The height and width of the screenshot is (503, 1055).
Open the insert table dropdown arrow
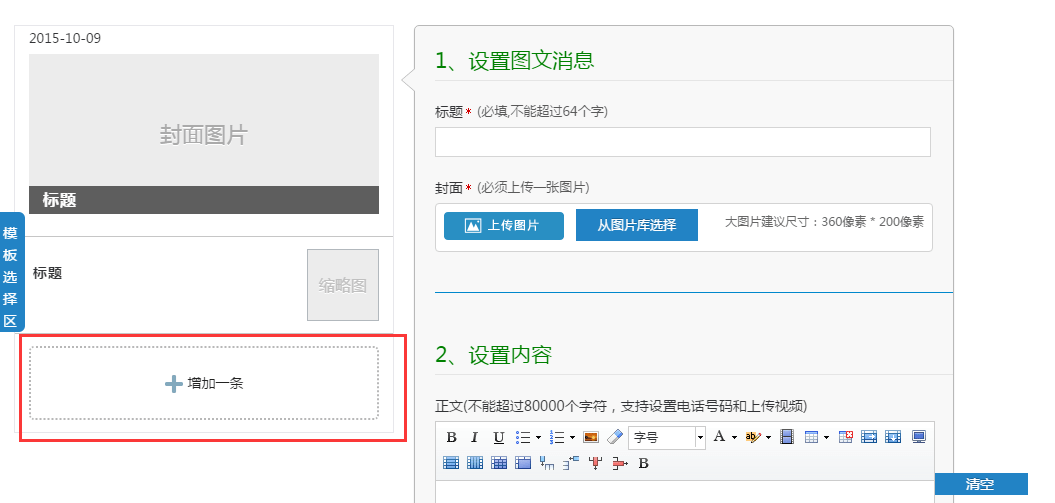826,438
